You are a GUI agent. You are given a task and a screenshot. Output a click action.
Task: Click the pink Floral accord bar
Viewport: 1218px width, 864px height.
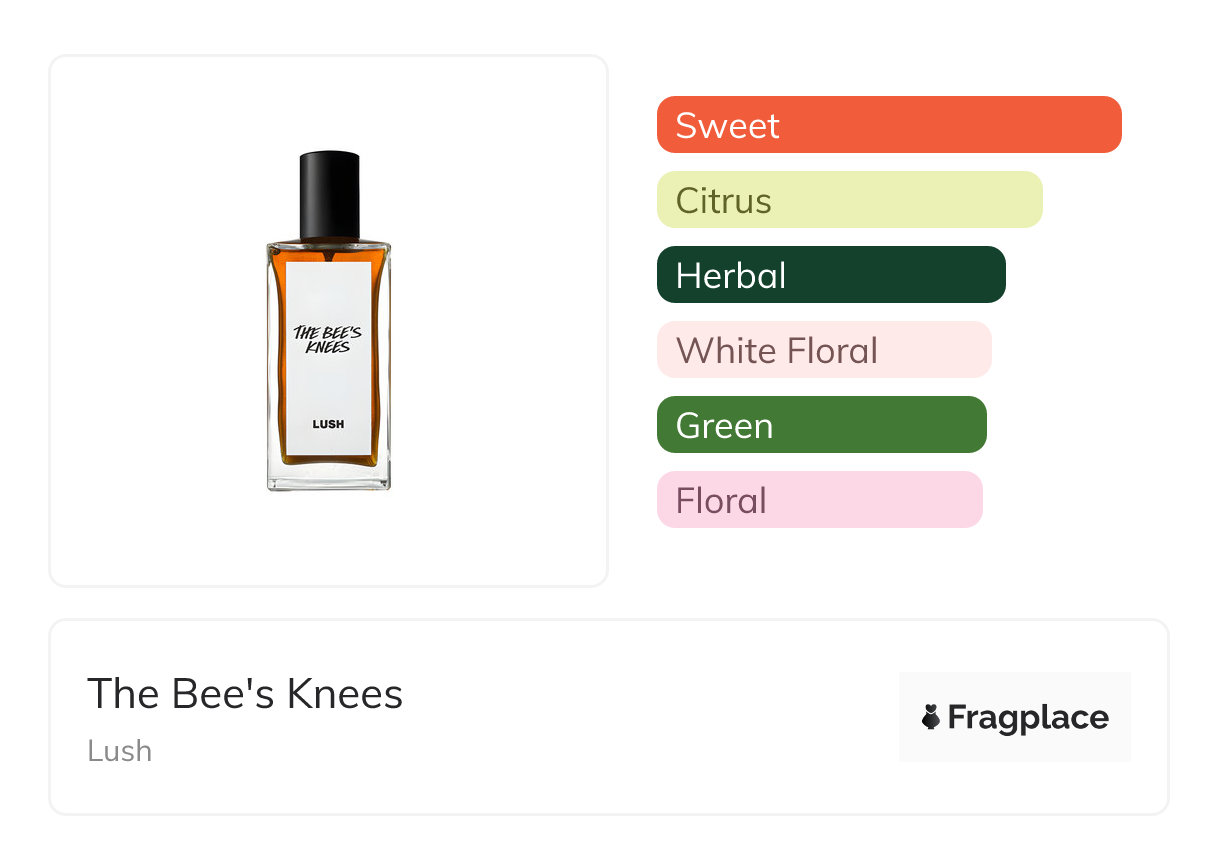[x=819, y=500]
